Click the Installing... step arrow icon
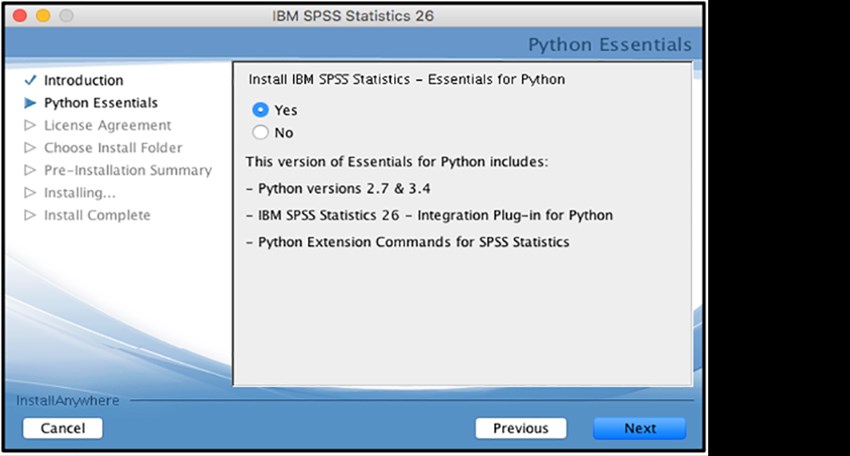Screen dimensions: 850x456 (x=30, y=192)
